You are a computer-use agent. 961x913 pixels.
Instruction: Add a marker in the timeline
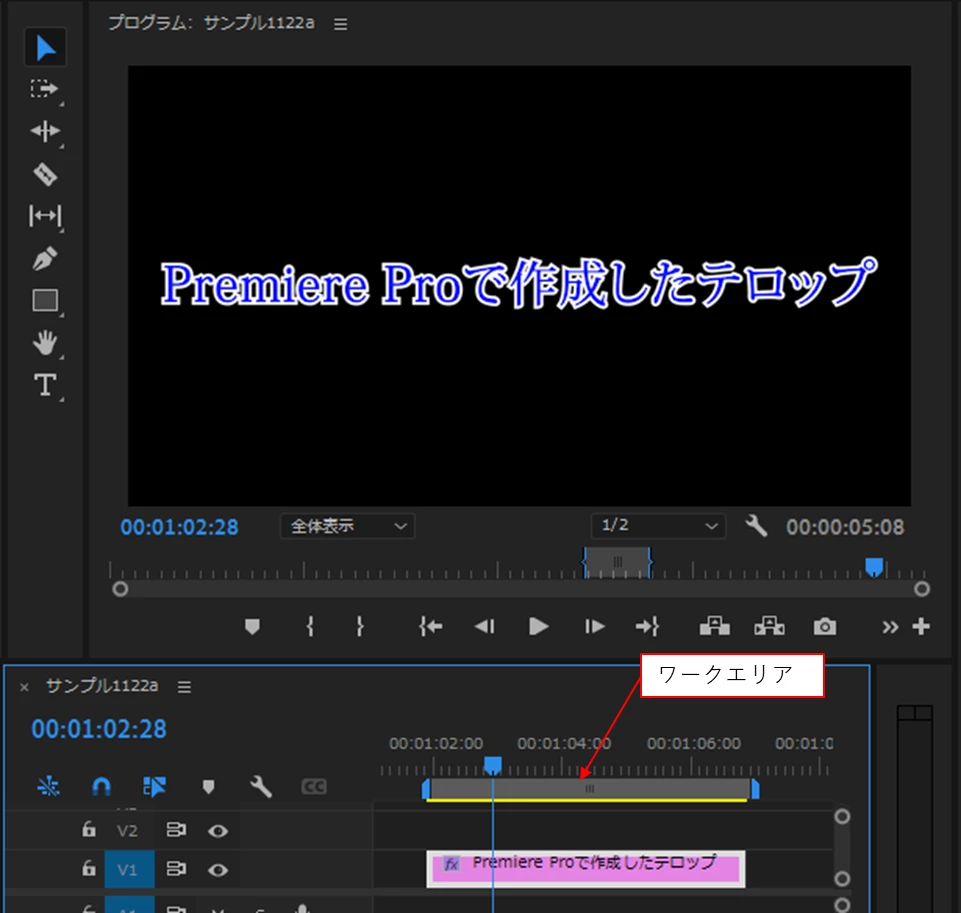tap(208, 786)
